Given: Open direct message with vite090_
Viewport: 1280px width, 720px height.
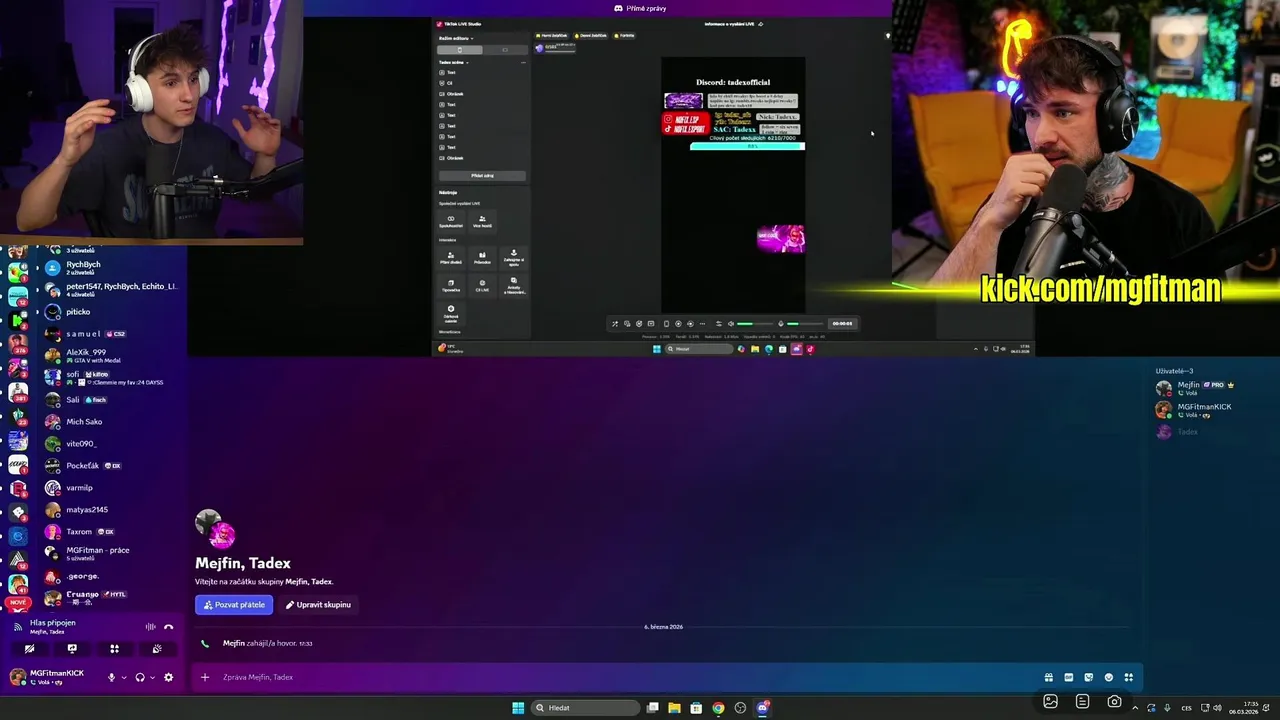Looking at the screenshot, I should 112,444.
